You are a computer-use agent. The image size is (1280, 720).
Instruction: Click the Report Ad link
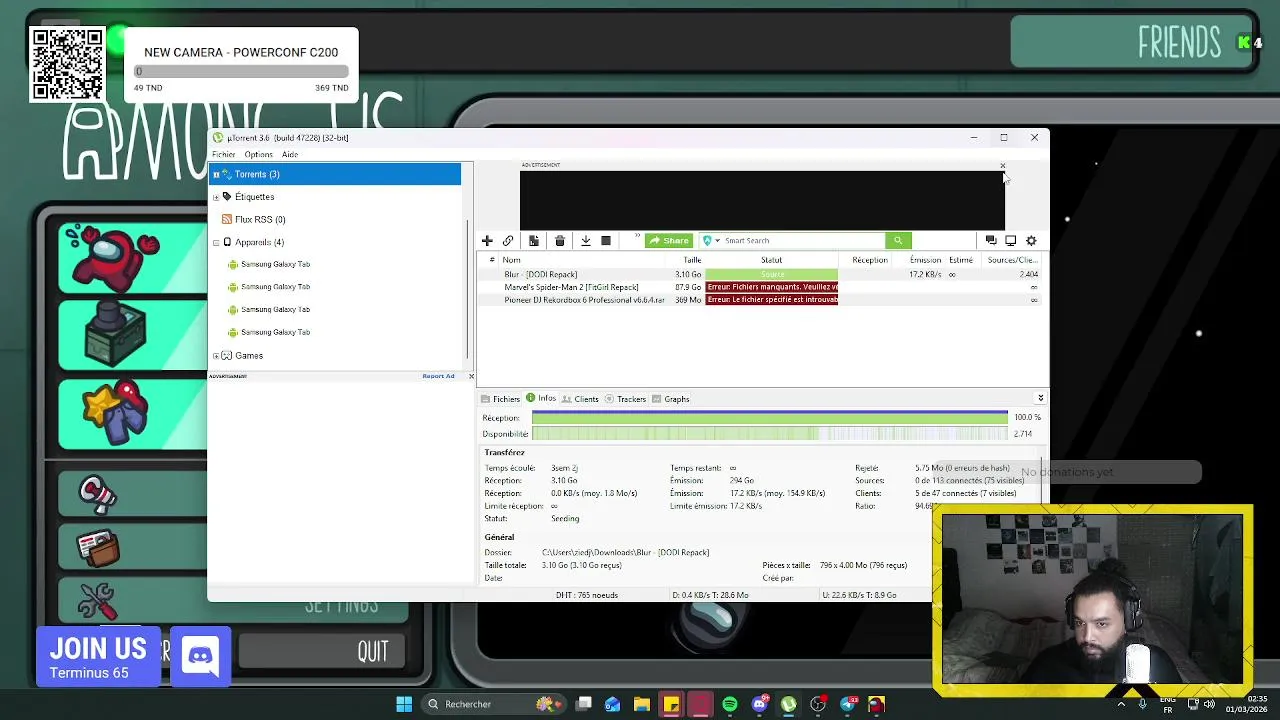438,376
